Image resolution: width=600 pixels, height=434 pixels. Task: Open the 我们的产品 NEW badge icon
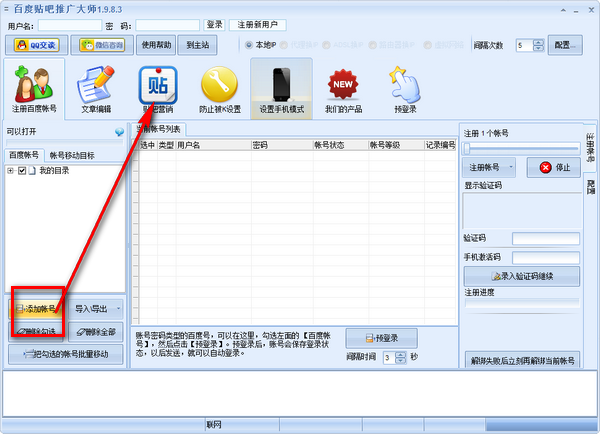(x=343, y=89)
